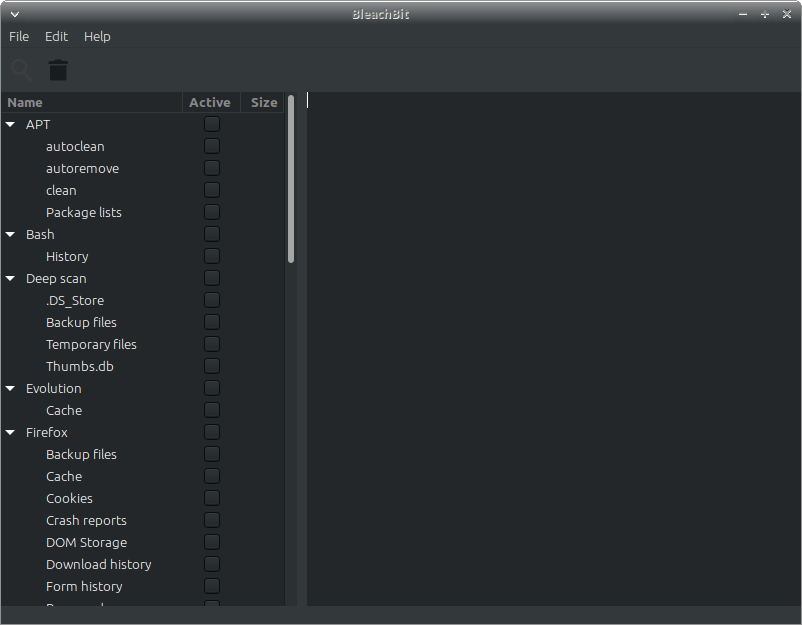
Task: Enable Firefox Cookies cleaning
Action: [x=211, y=498]
